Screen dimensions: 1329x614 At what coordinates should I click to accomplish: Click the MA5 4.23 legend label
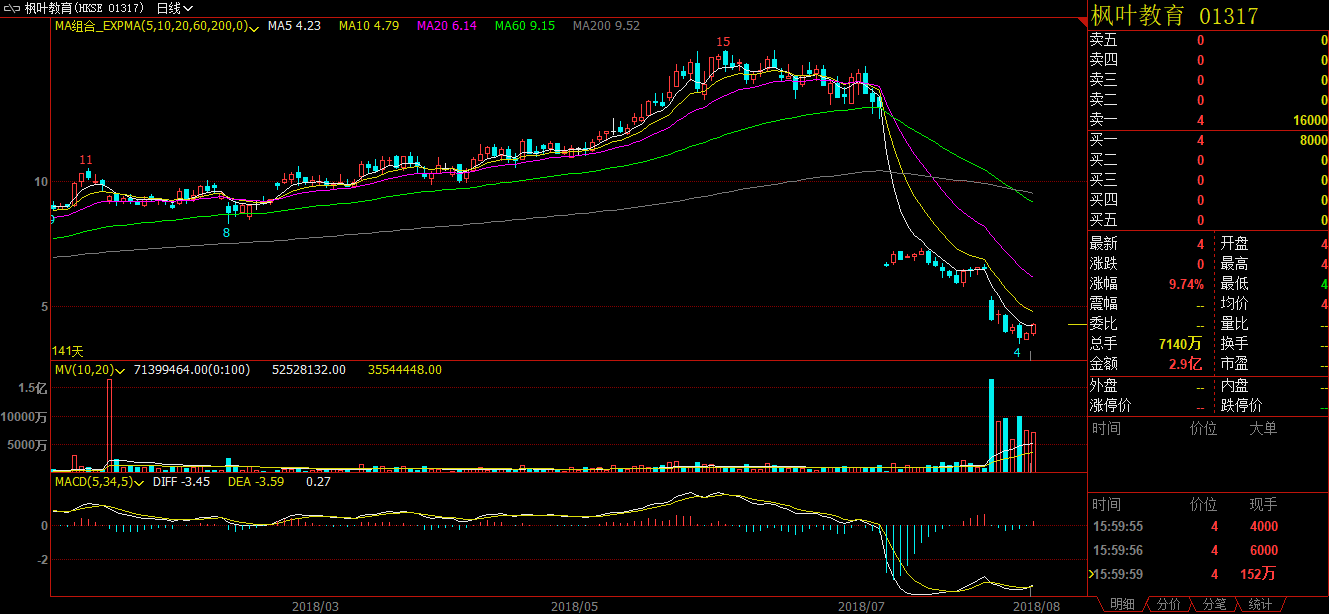tap(294, 26)
